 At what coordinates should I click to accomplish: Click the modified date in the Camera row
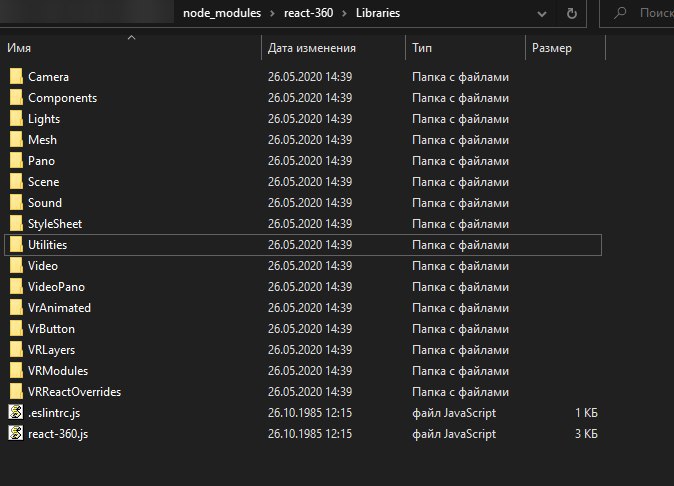[x=309, y=77]
